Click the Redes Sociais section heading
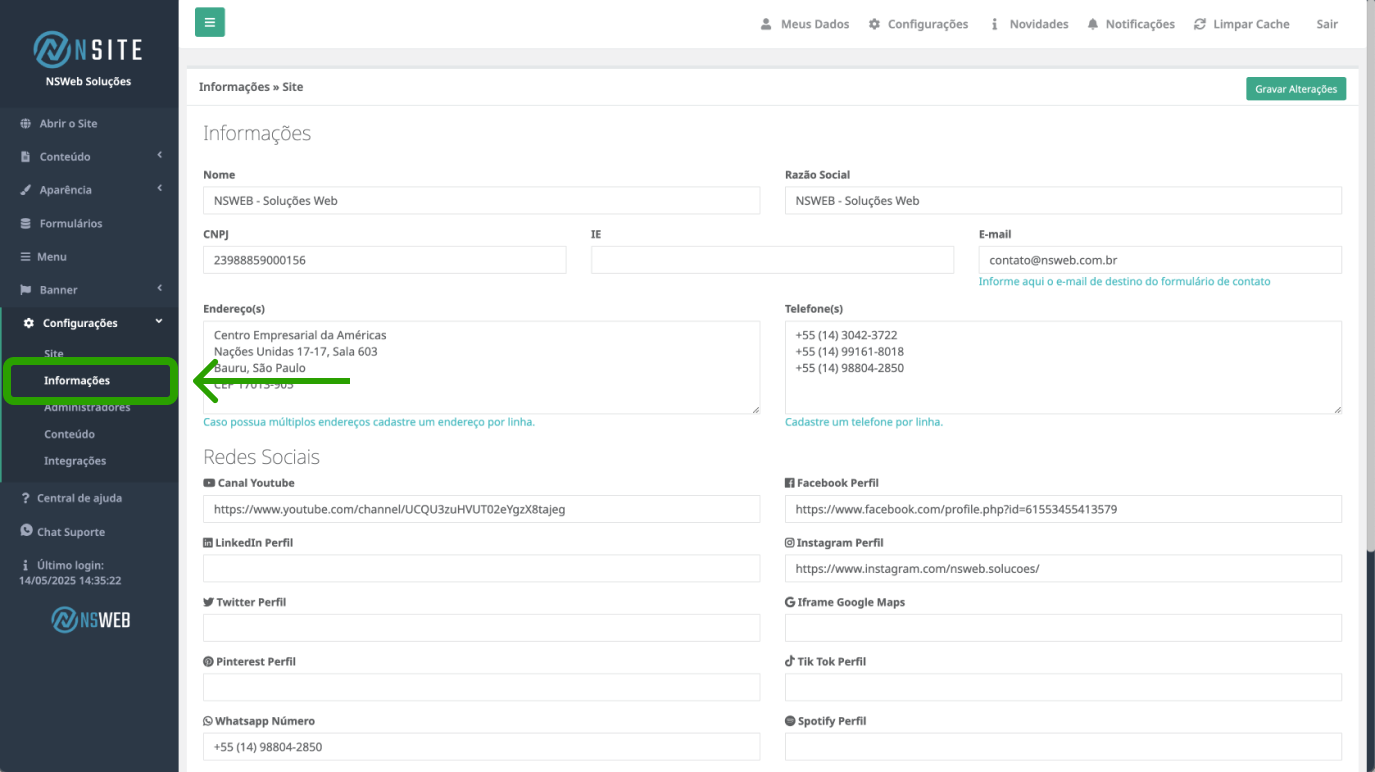This screenshot has height=772, width=1375. click(261, 457)
